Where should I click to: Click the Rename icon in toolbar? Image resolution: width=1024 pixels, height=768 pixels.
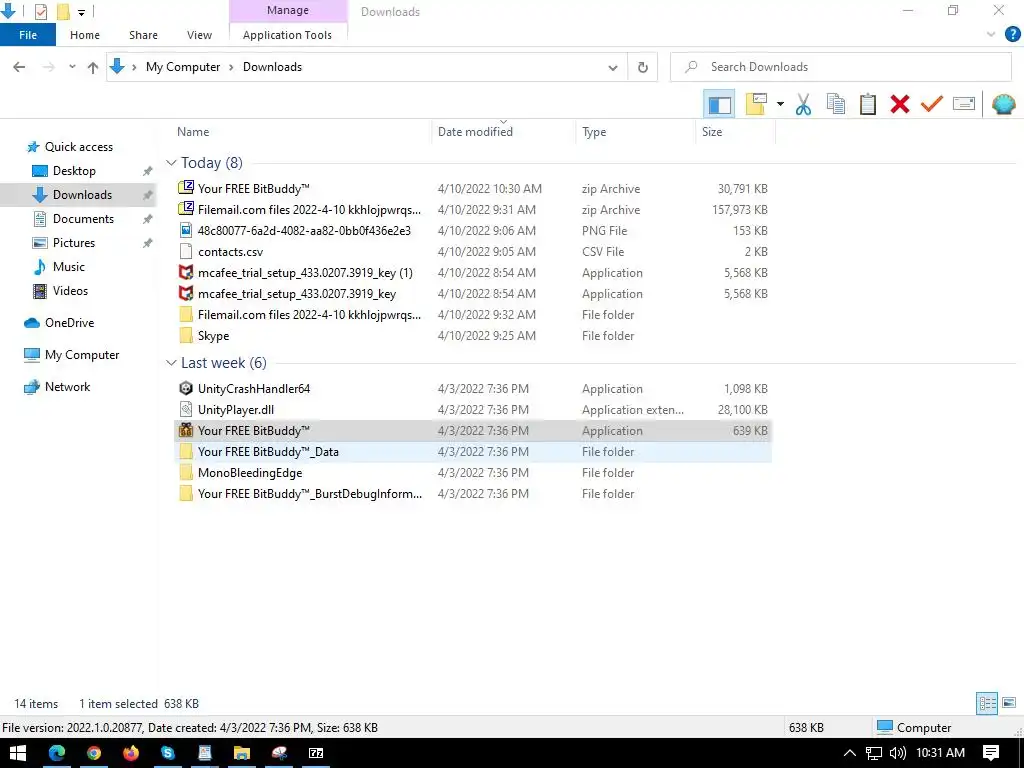click(964, 104)
